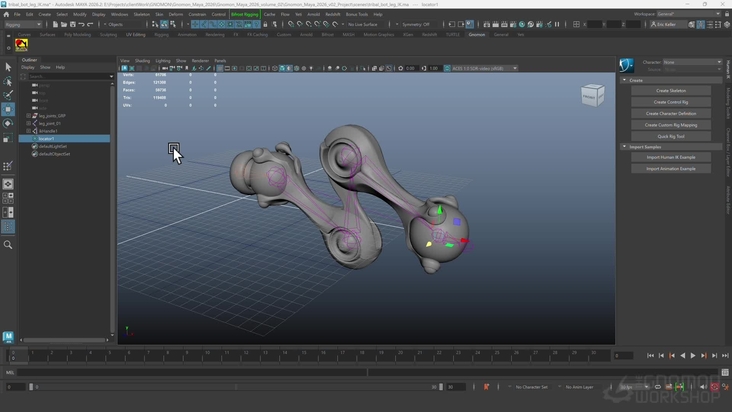
Task: Open the Rigging menu set dropdown
Action: pos(22,24)
